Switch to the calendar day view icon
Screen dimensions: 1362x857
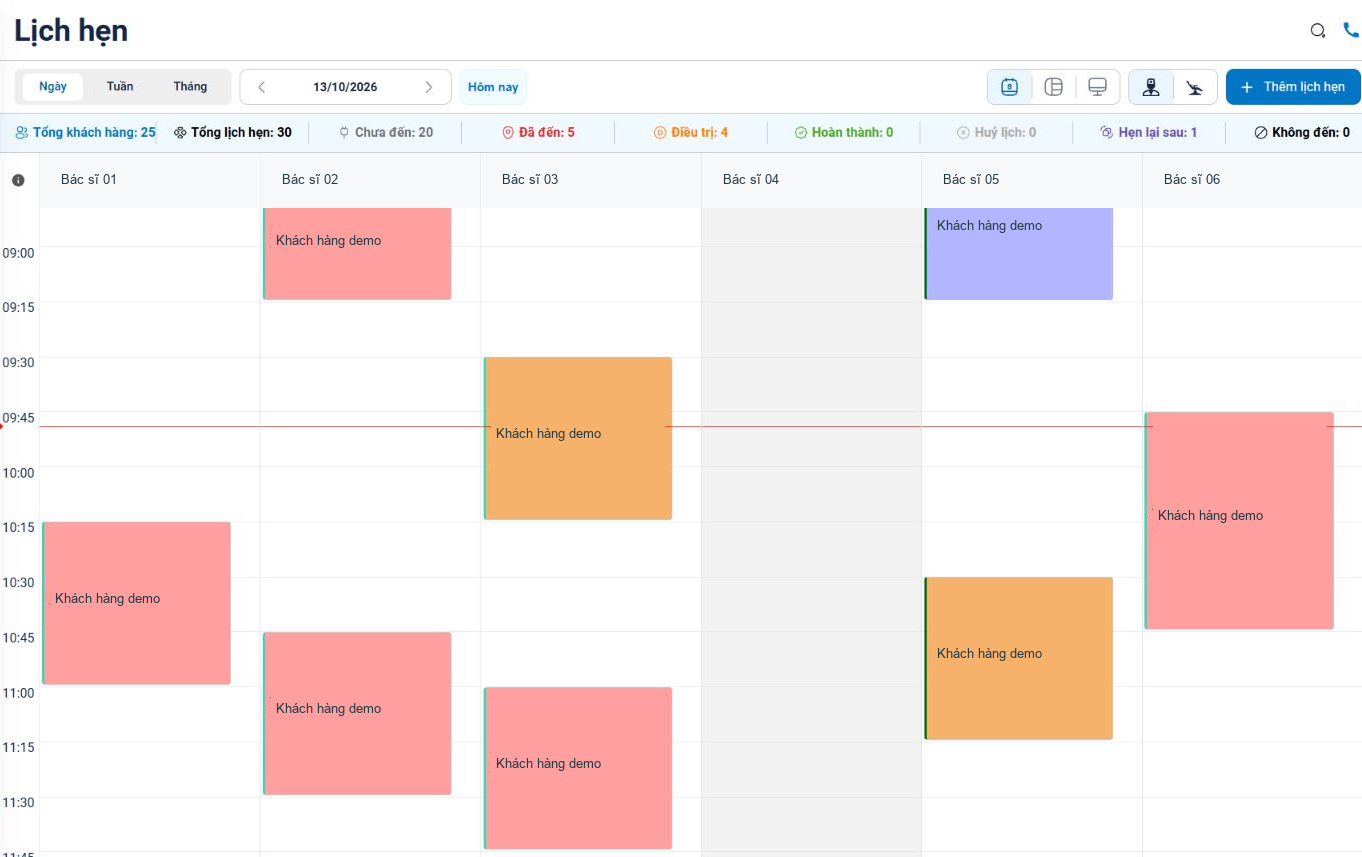[1010, 87]
